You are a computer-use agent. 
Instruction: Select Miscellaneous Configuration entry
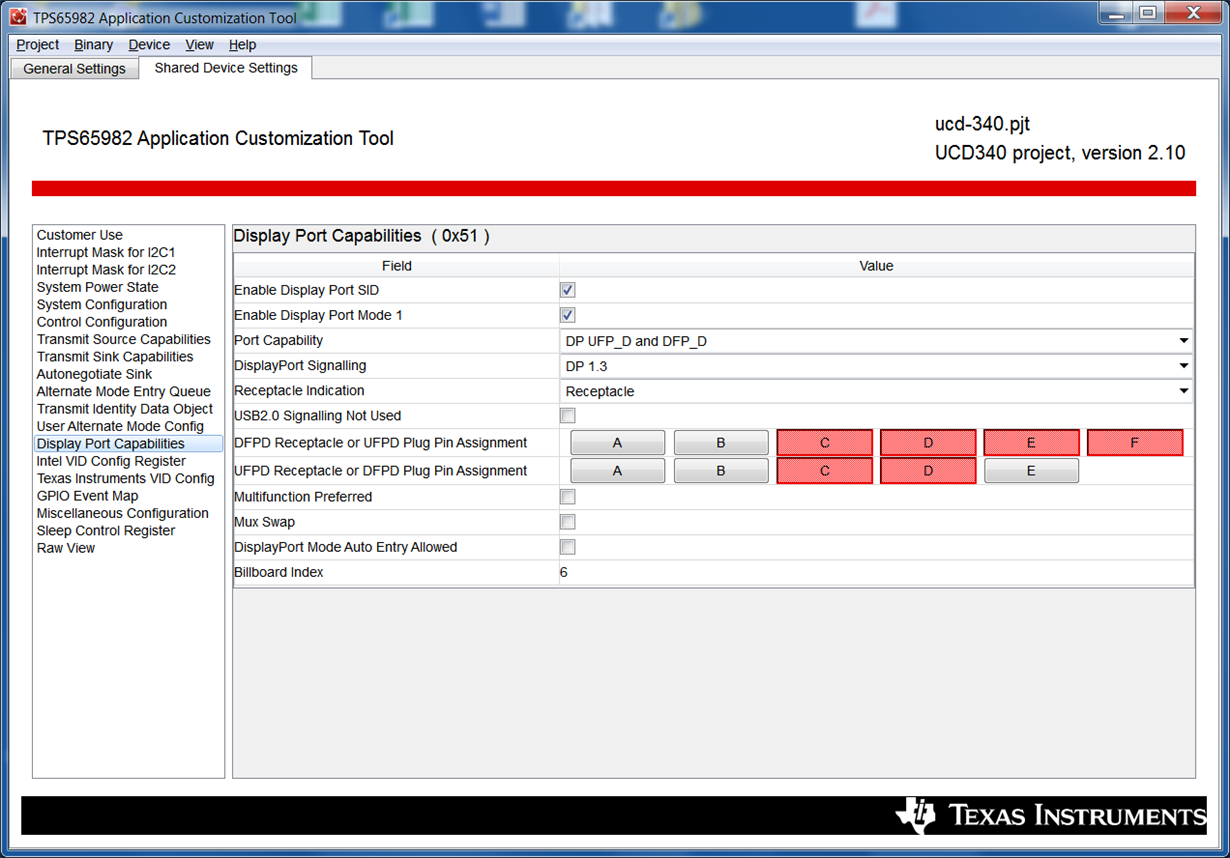pyautogui.click(x=123, y=513)
